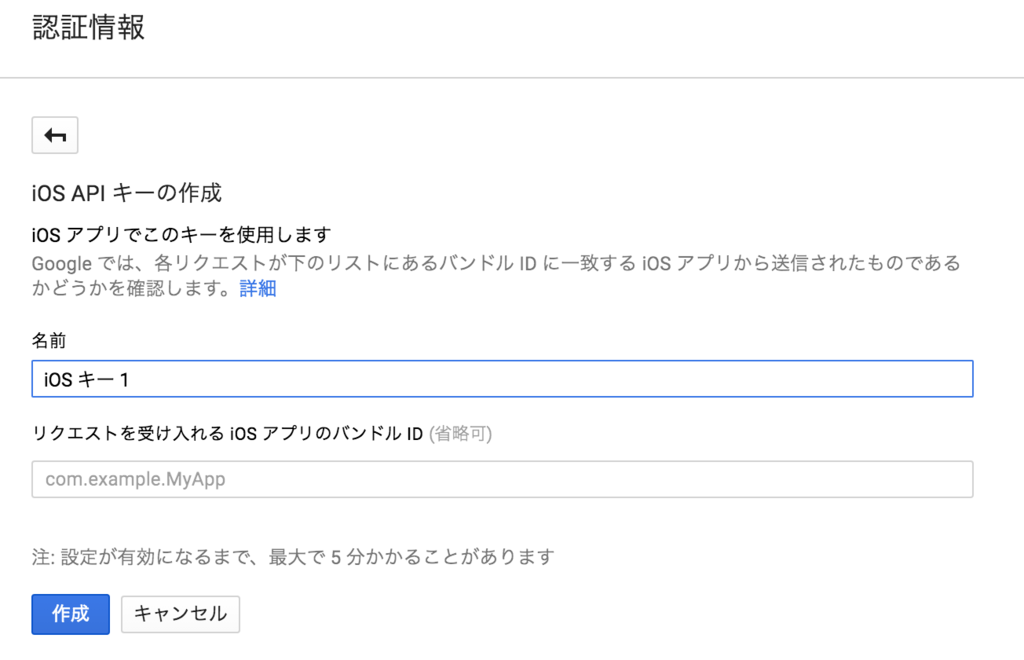Image resolution: width=1024 pixels, height=660 pixels.
Task: Open the 詳細 link
Action: tap(256, 288)
